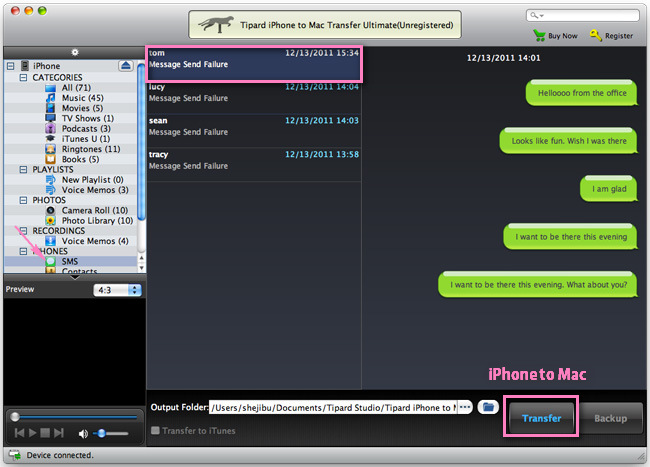Click the Buy Now shopping cart icon
The height and width of the screenshot is (467, 650).
pos(539,36)
